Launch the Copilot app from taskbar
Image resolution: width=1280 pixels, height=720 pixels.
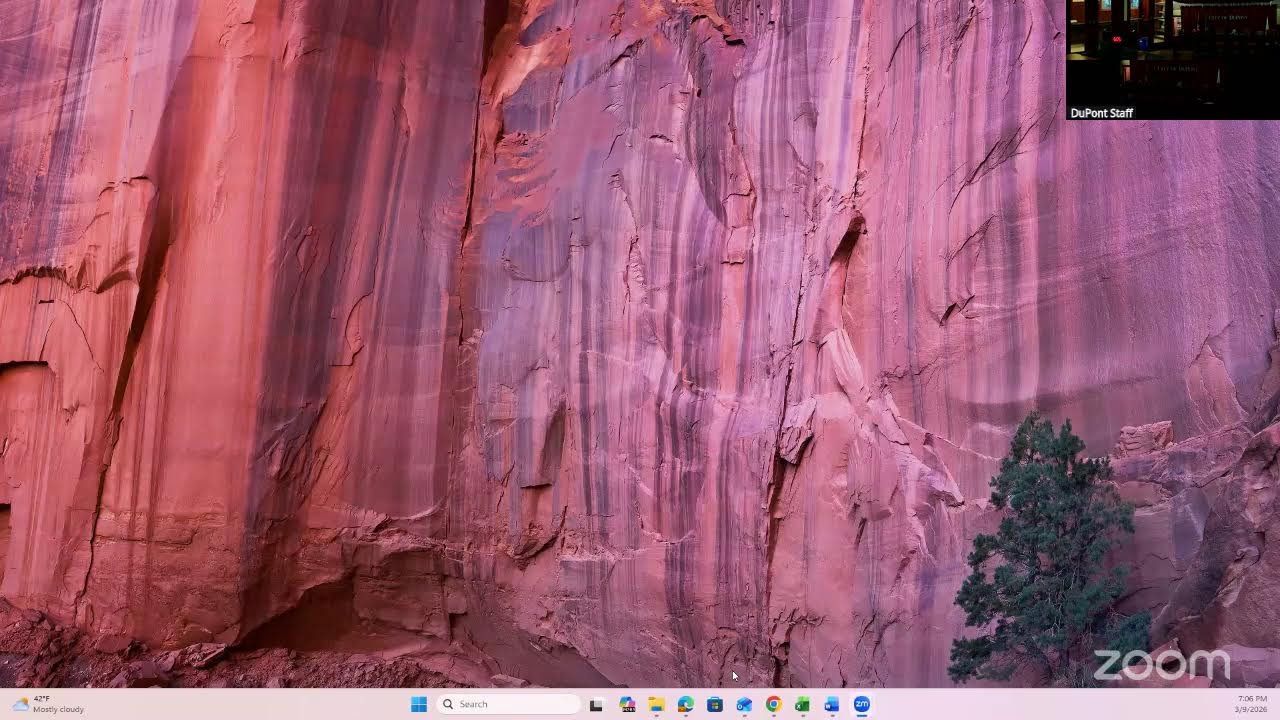627,704
